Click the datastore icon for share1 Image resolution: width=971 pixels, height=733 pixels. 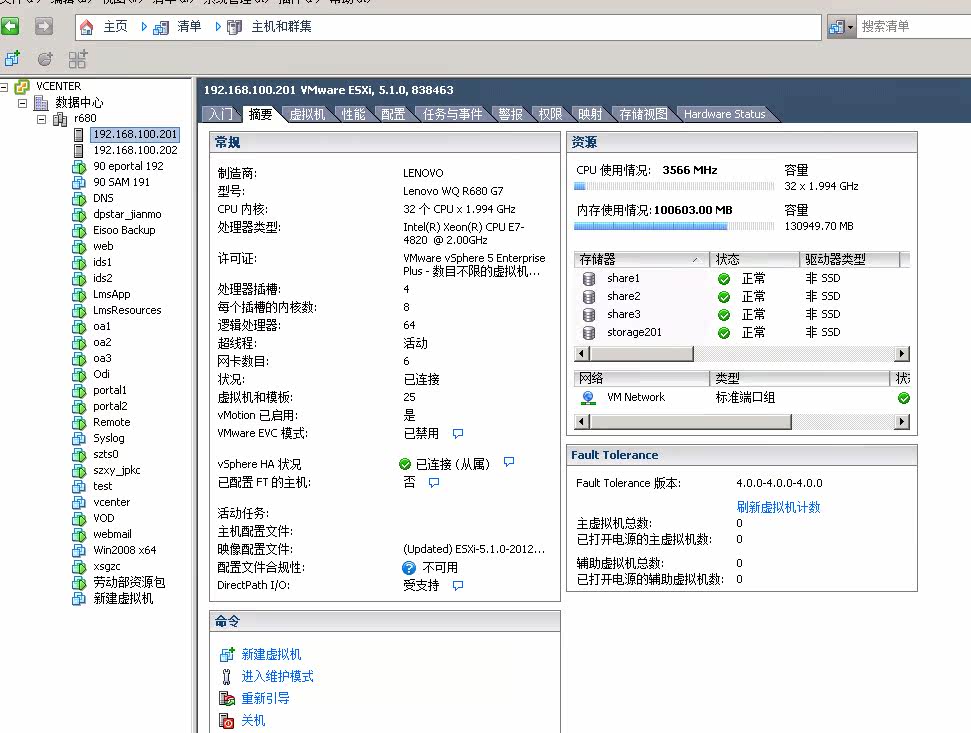(589, 279)
